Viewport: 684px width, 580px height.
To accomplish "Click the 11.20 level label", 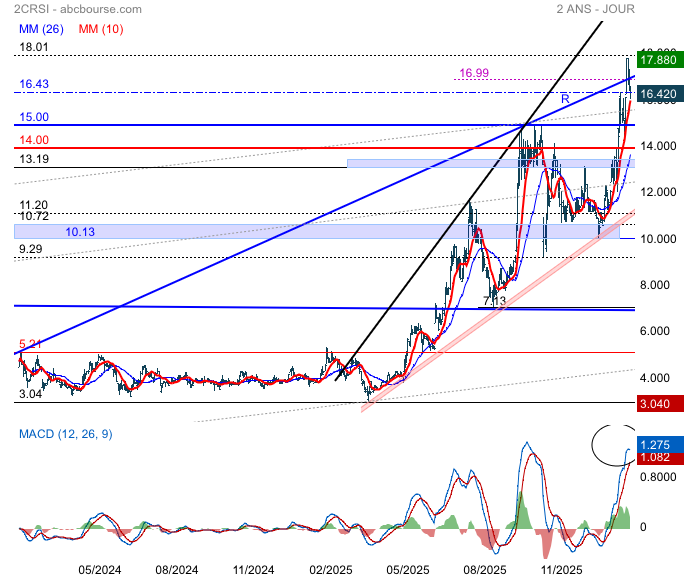I will (34, 205).
